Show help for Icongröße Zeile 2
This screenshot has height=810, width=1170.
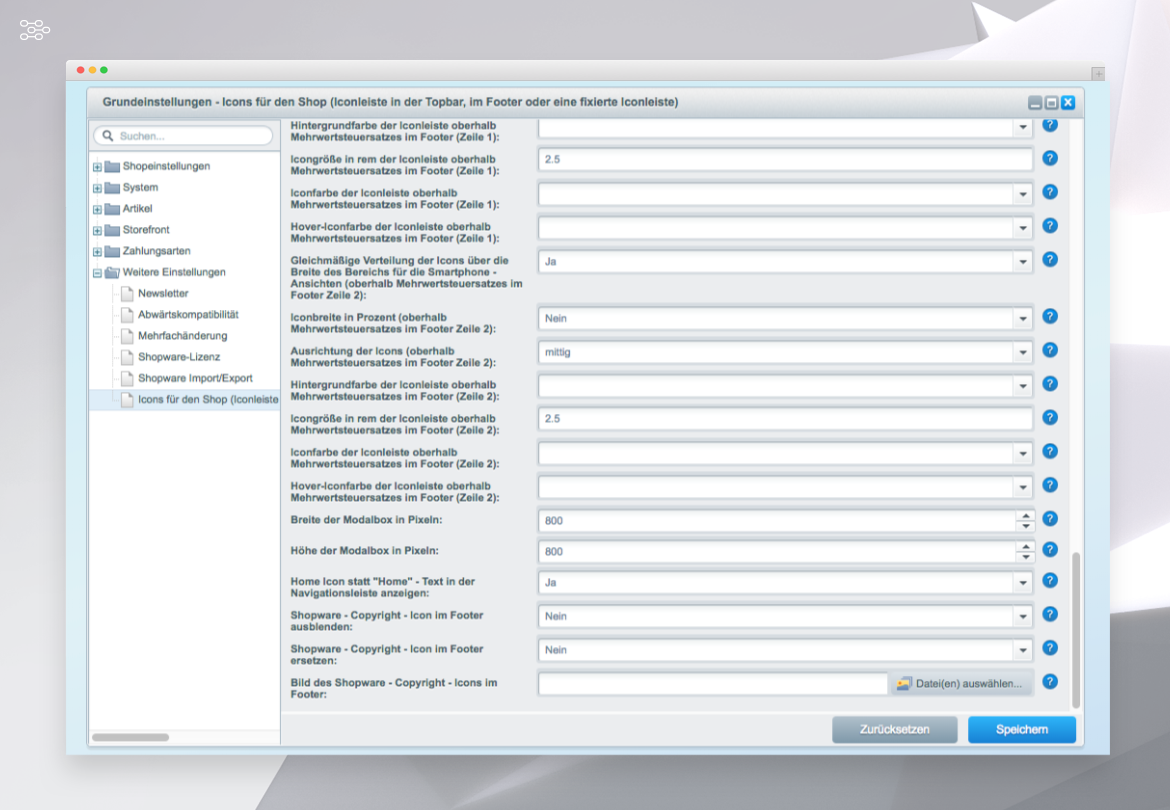[1050, 417]
